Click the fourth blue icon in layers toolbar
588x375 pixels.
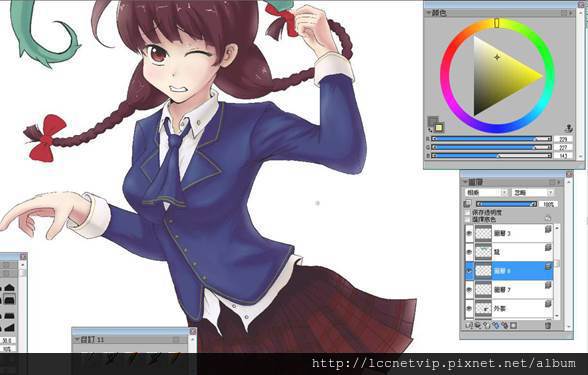click(496, 326)
